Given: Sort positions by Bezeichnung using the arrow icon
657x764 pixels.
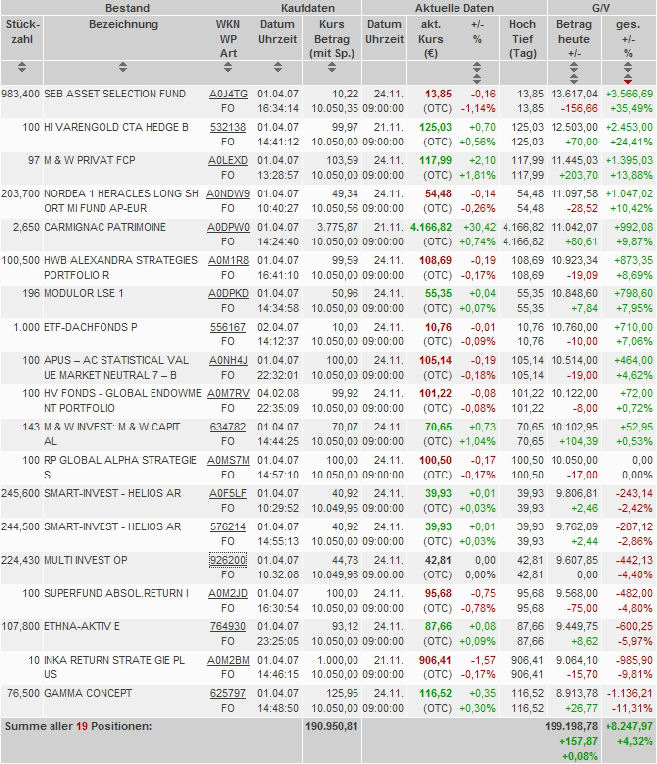Looking at the screenshot, I should click(123, 67).
